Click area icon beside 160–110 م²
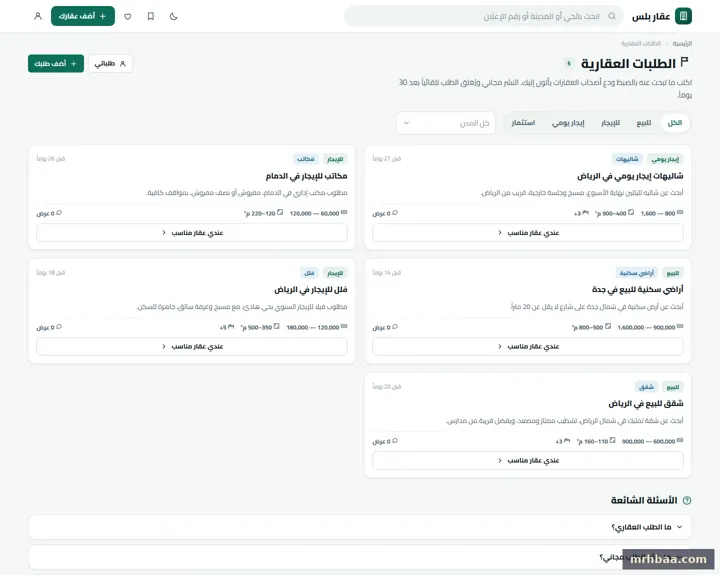Screen dimensions: 720x575 [612, 440]
